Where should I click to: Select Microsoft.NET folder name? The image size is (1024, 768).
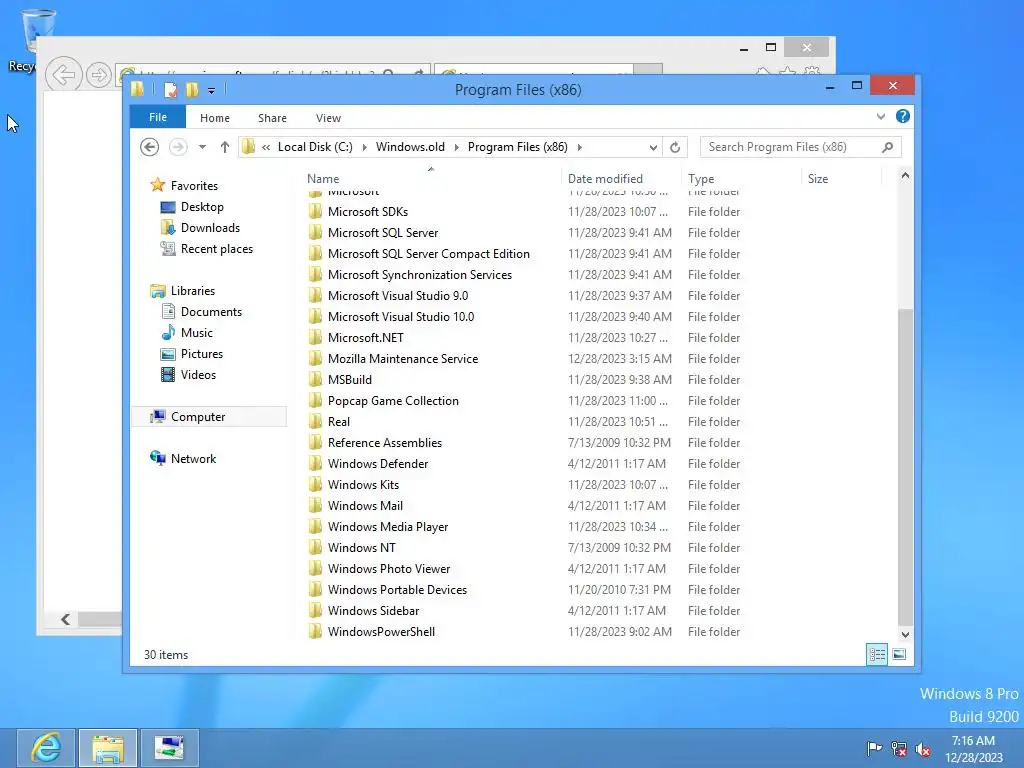pos(366,338)
